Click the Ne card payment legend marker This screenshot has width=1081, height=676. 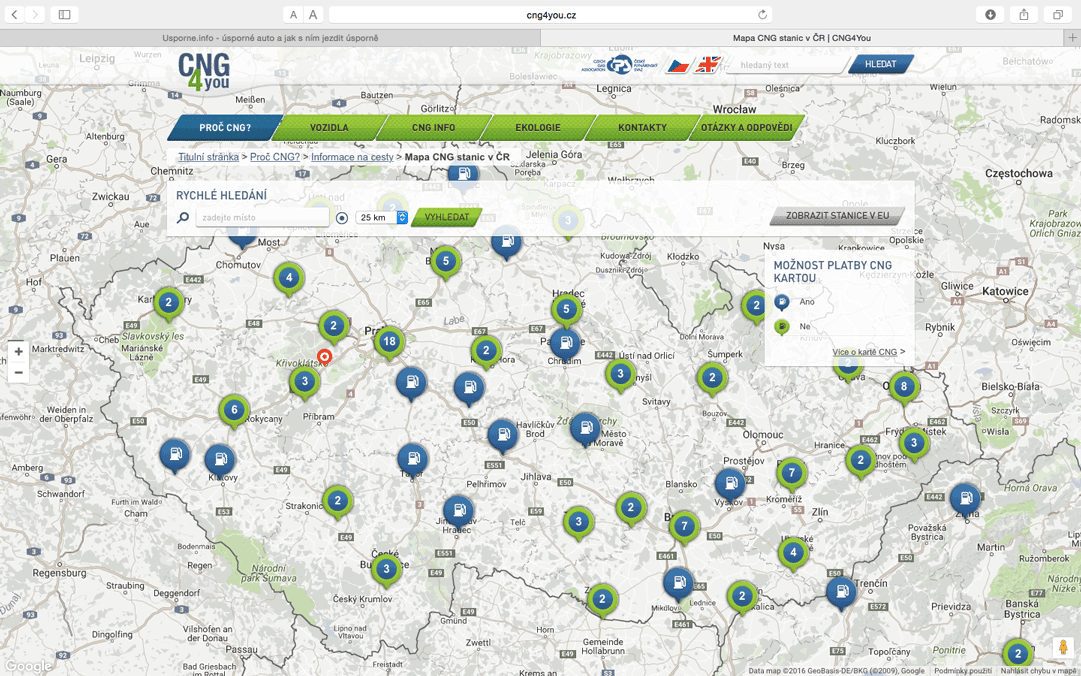click(x=782, y=327)
